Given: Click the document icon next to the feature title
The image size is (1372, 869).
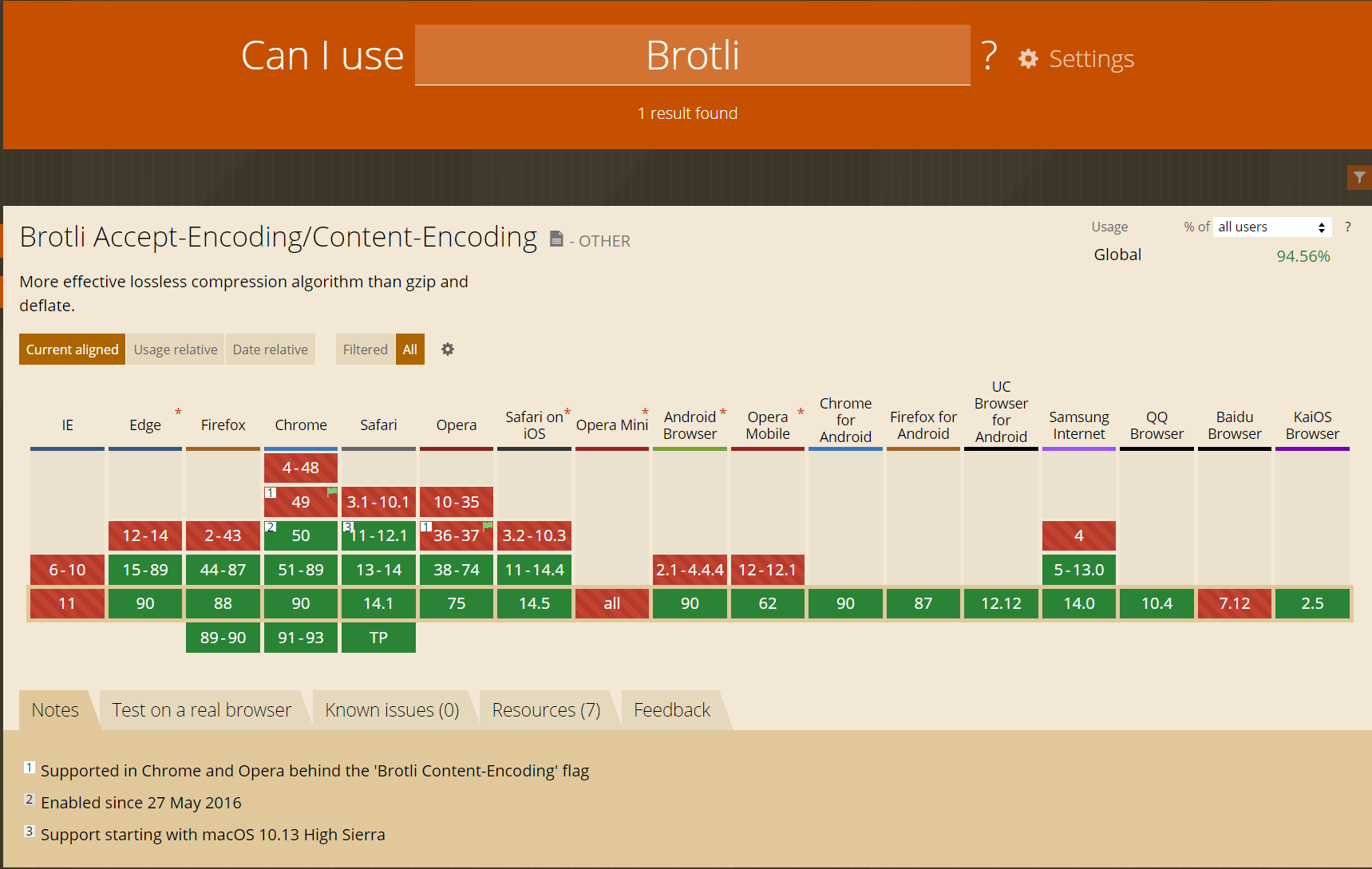Looking at the screenshot, I should pos(556,239).
